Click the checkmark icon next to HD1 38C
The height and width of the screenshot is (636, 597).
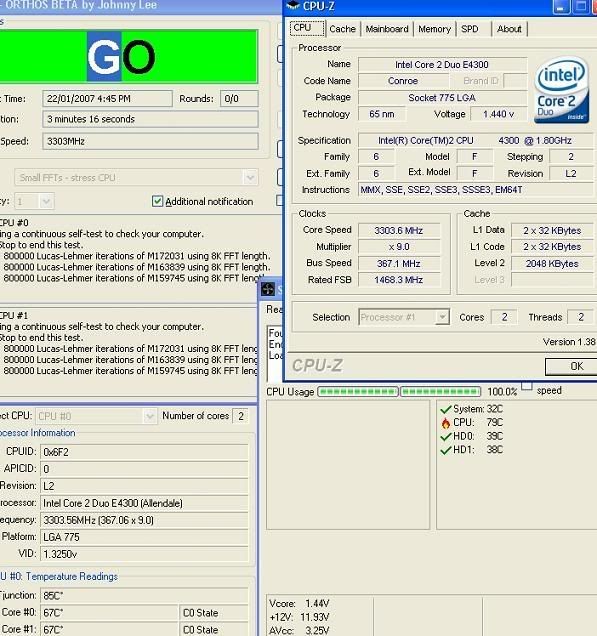(446, 450)
